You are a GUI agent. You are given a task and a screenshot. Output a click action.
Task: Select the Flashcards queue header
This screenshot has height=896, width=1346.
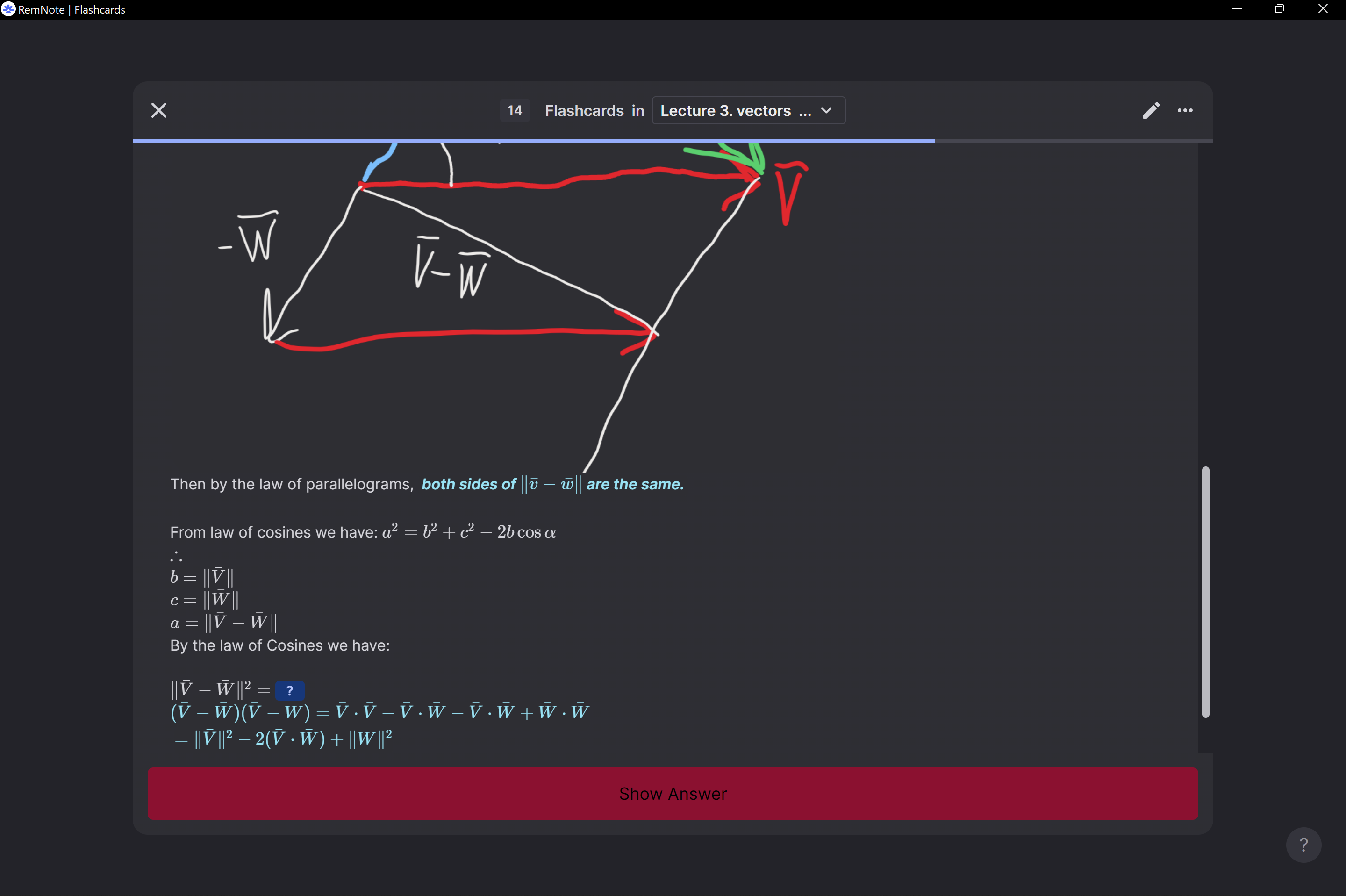[585, 110]
